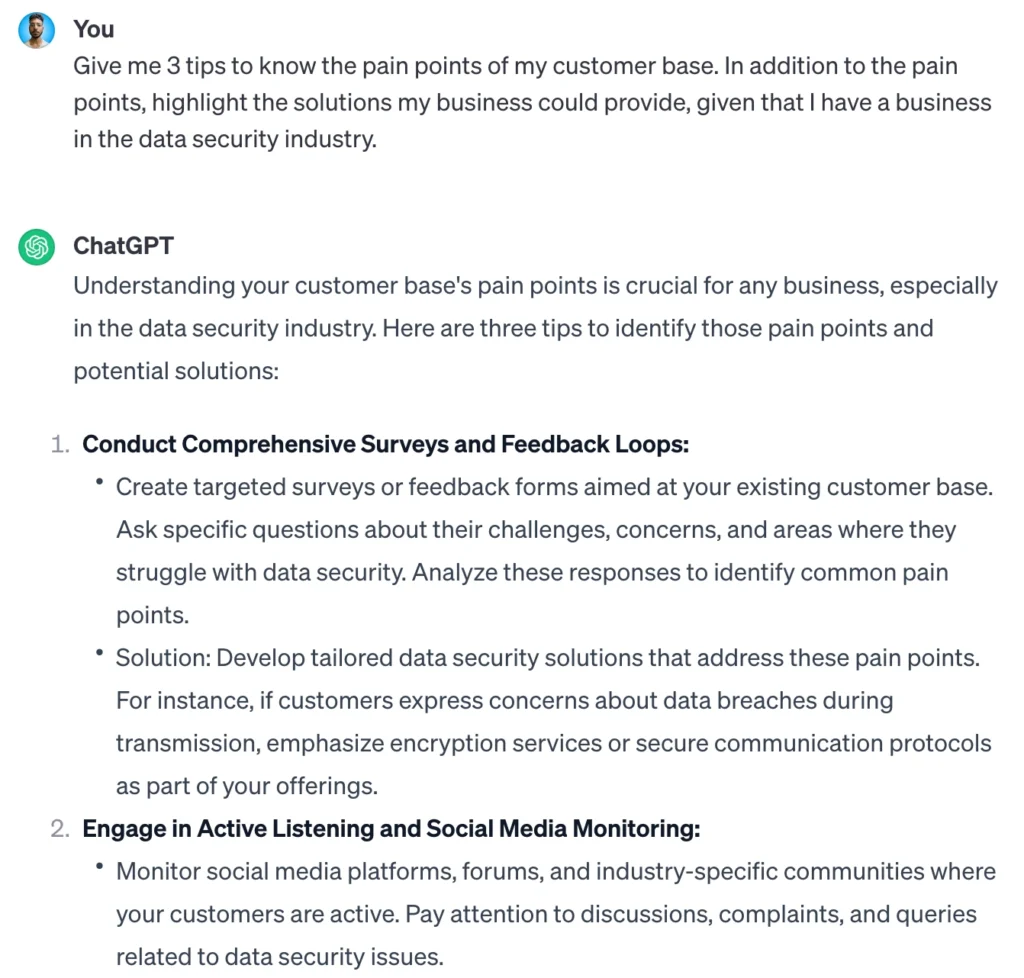1024x978 pixels.
Task: Select the "Conduct Comprehensive Surveys and Feedback Loops" heading
Action: (386, 444)
